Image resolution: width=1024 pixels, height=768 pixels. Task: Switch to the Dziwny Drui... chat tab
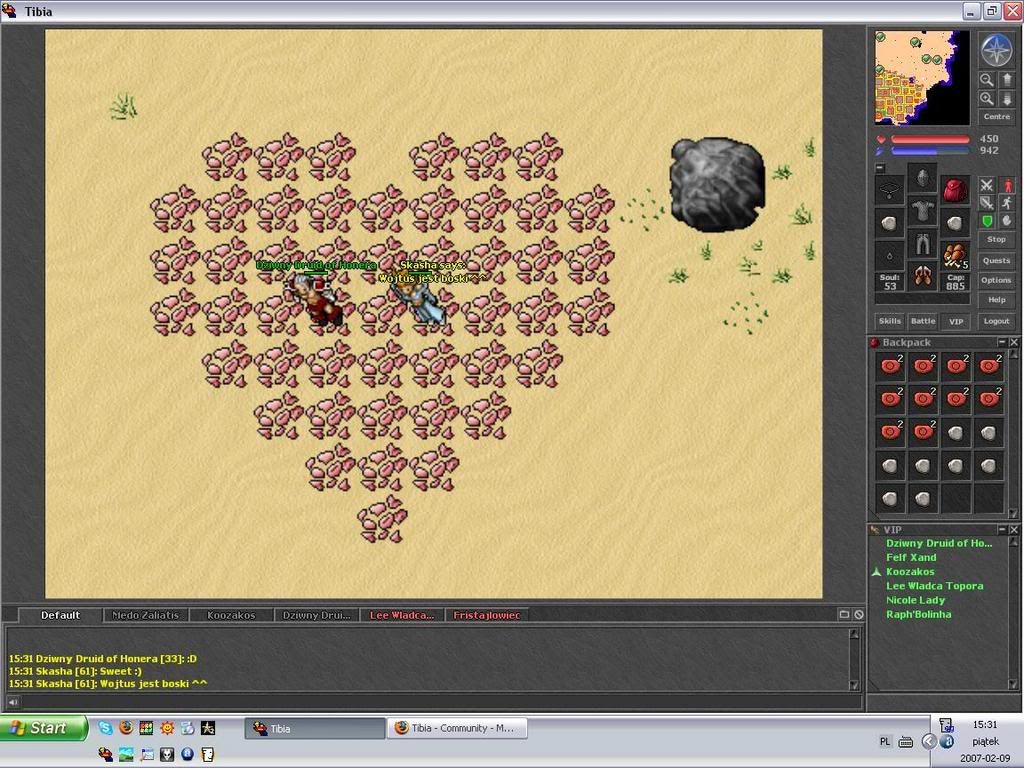[x=317, y=615]
